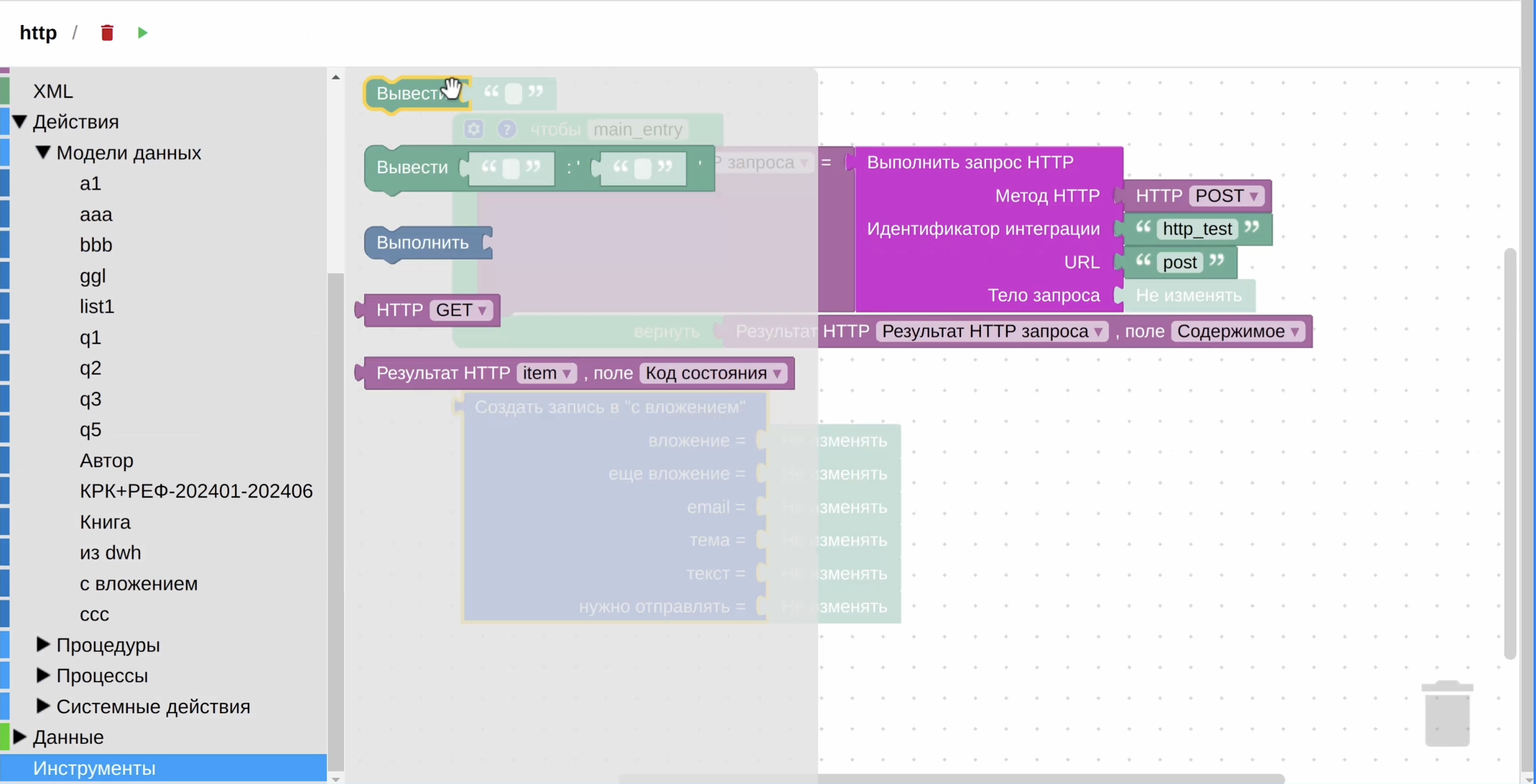Image resolution: width=1536 pixels, height=784 pixels.
Task: Open the Содержимое field dropdown
Action: [1238, 331]
